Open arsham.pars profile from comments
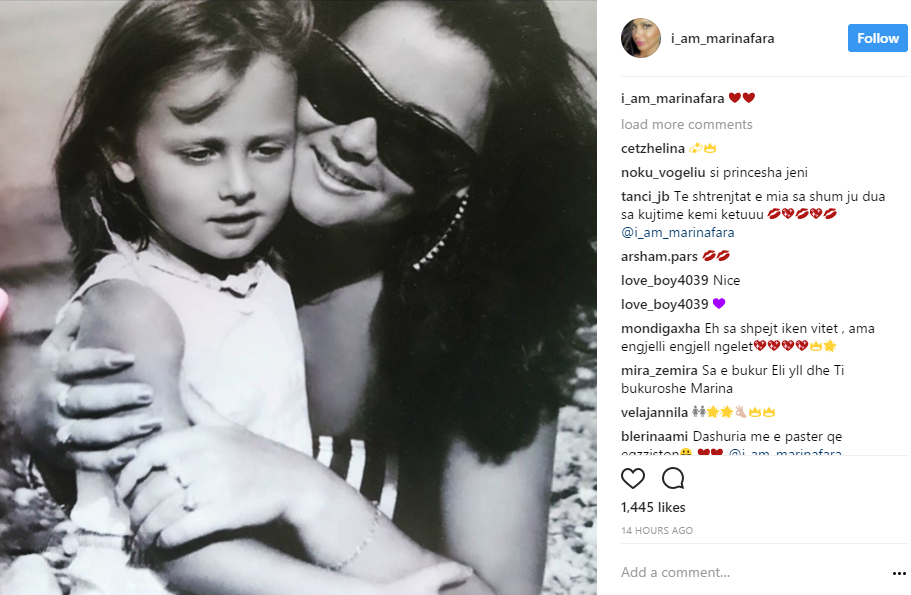This screenshot has height=595, width=911. [659, 256]
